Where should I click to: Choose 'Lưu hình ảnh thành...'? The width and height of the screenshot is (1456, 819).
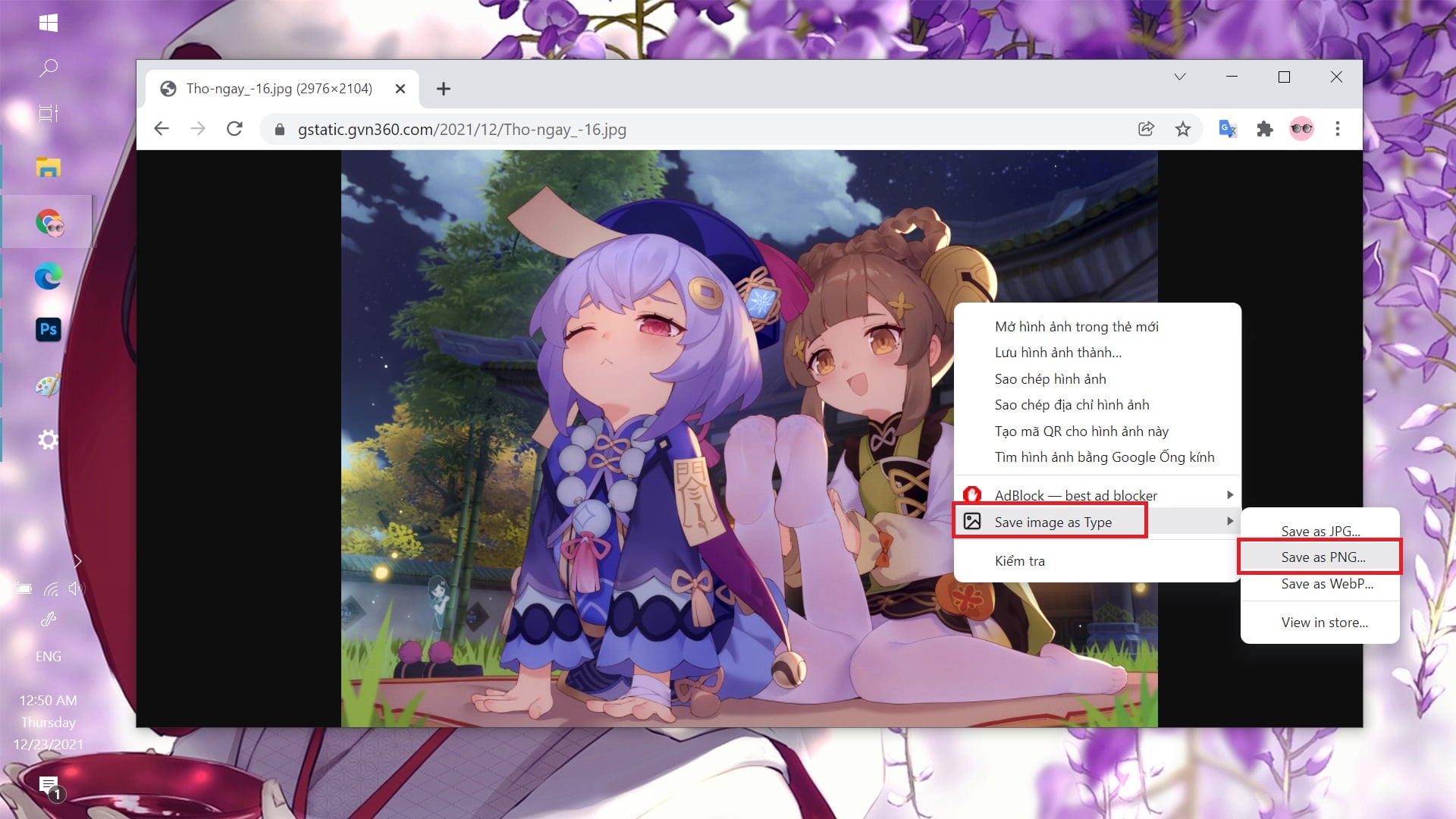pyautogui.click(x=1097, y=353)
